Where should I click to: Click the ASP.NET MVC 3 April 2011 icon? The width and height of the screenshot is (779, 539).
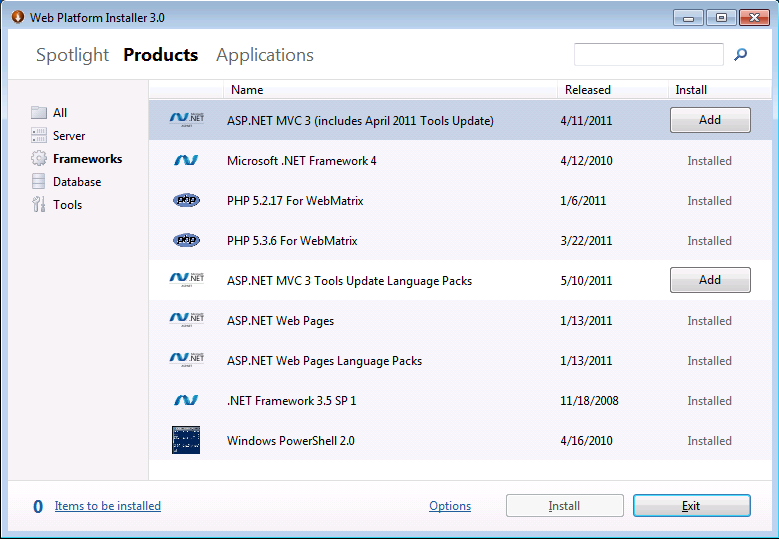tap(187, 120)
